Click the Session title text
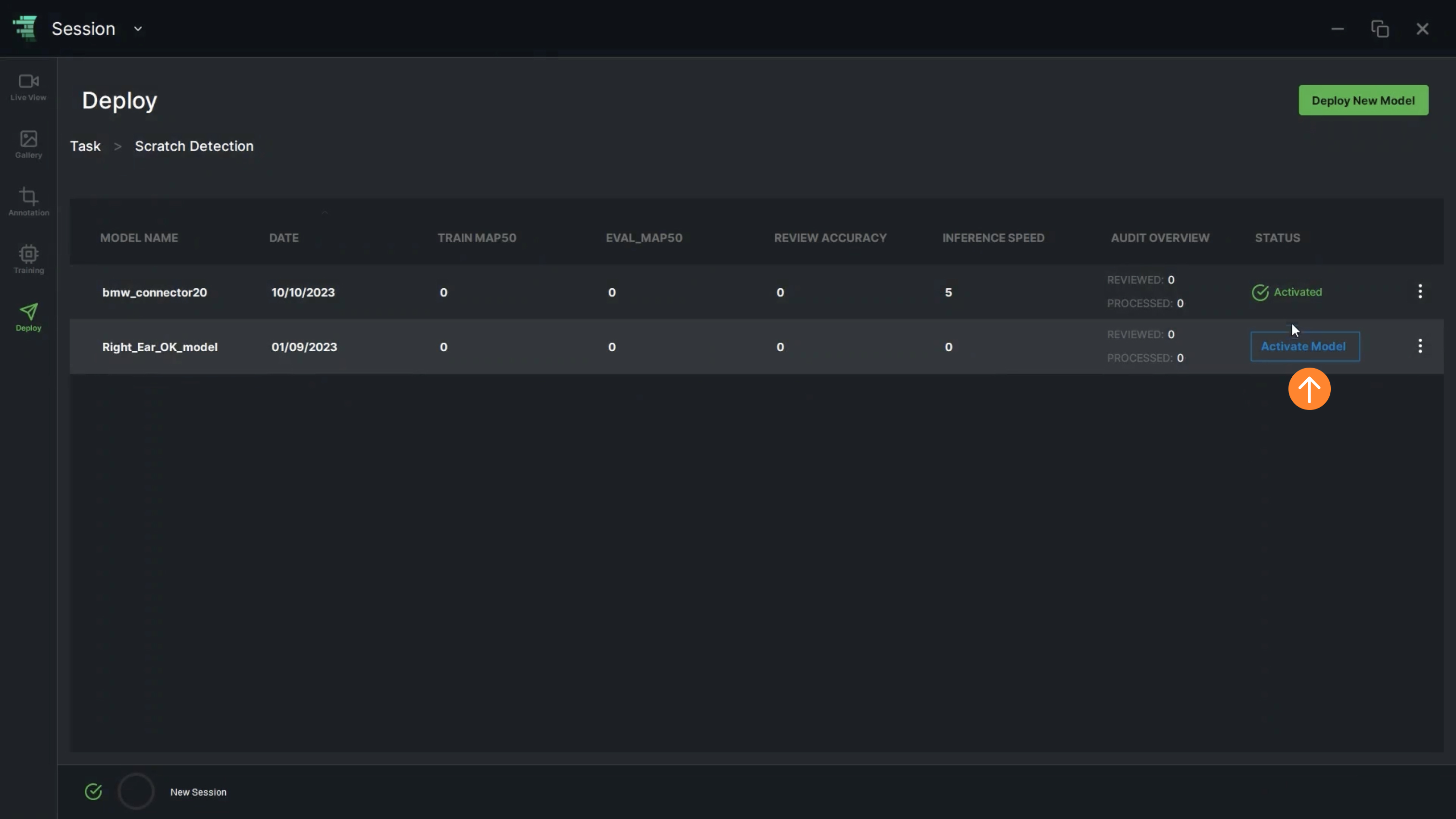The image size is (1456, 819). (83, 29)
